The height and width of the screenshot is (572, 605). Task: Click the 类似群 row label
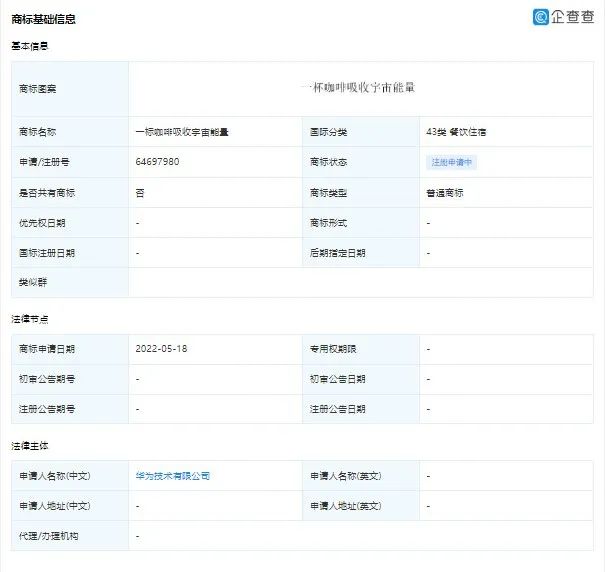click(33, 282)
